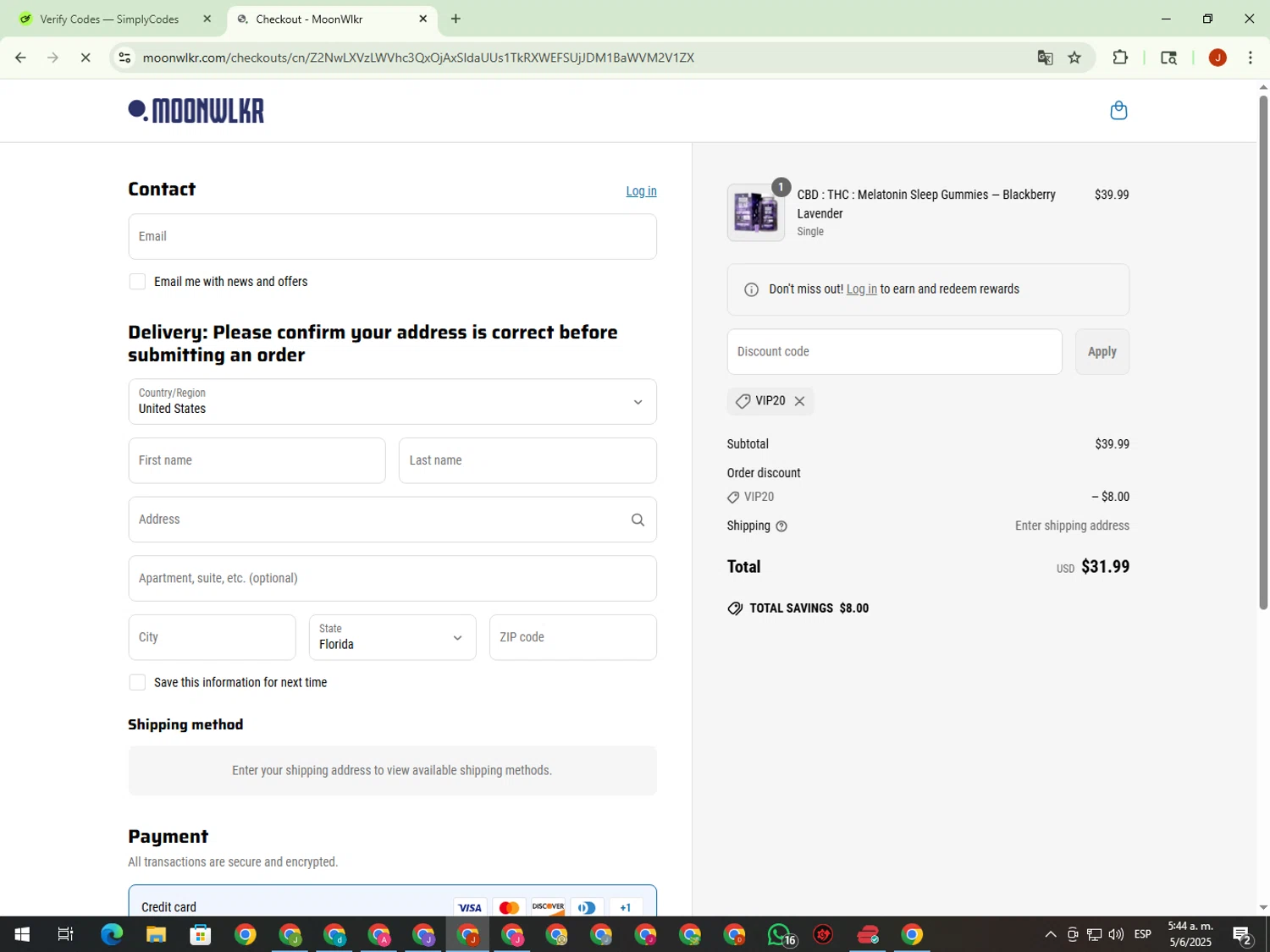Click the TOTAL SAVINGS $8.00 text
Viewport: 1270px width, 952px height.
click(809, 608)
